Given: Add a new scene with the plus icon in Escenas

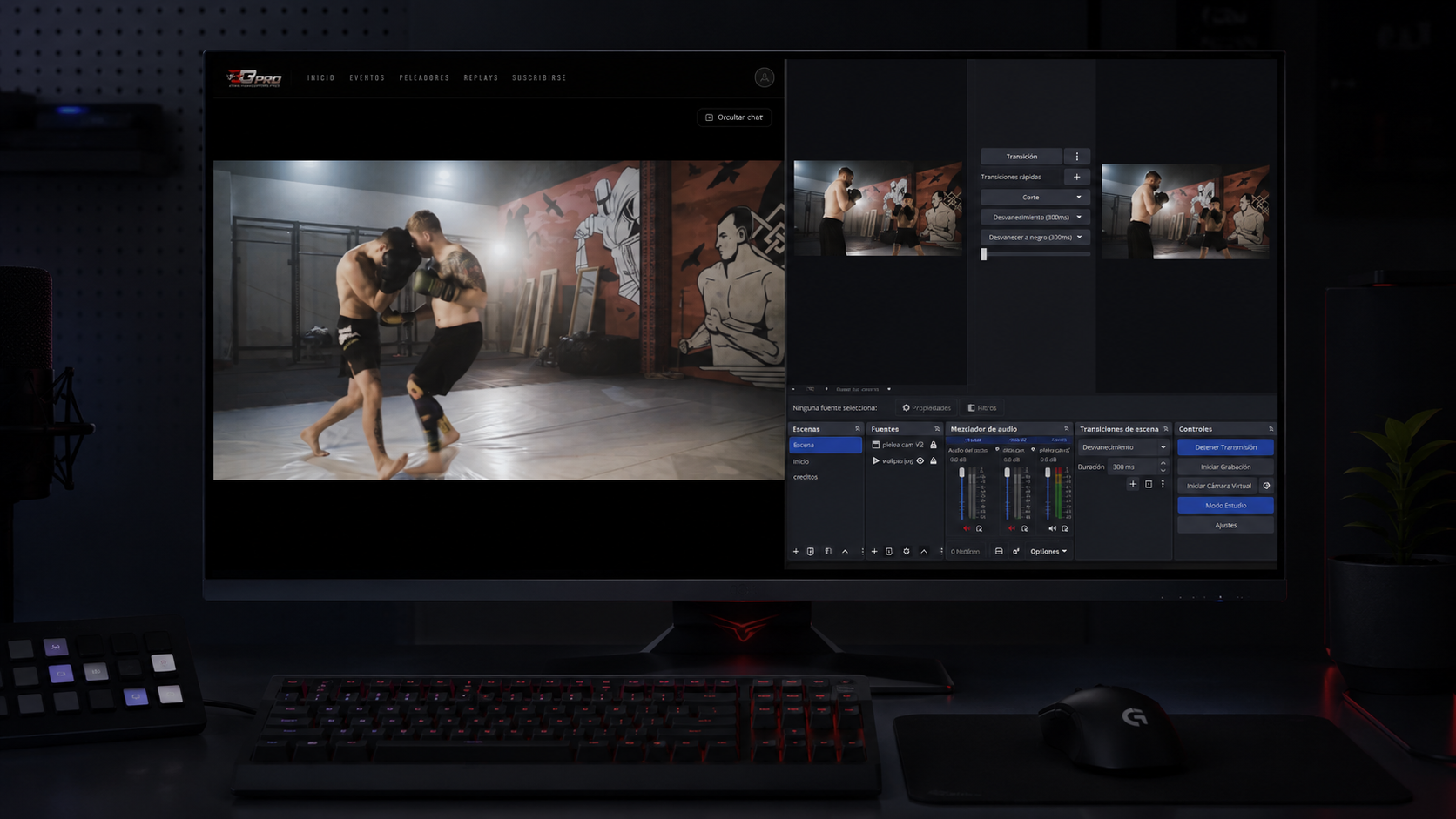Looking at the screenshot, I should point(795,551).
